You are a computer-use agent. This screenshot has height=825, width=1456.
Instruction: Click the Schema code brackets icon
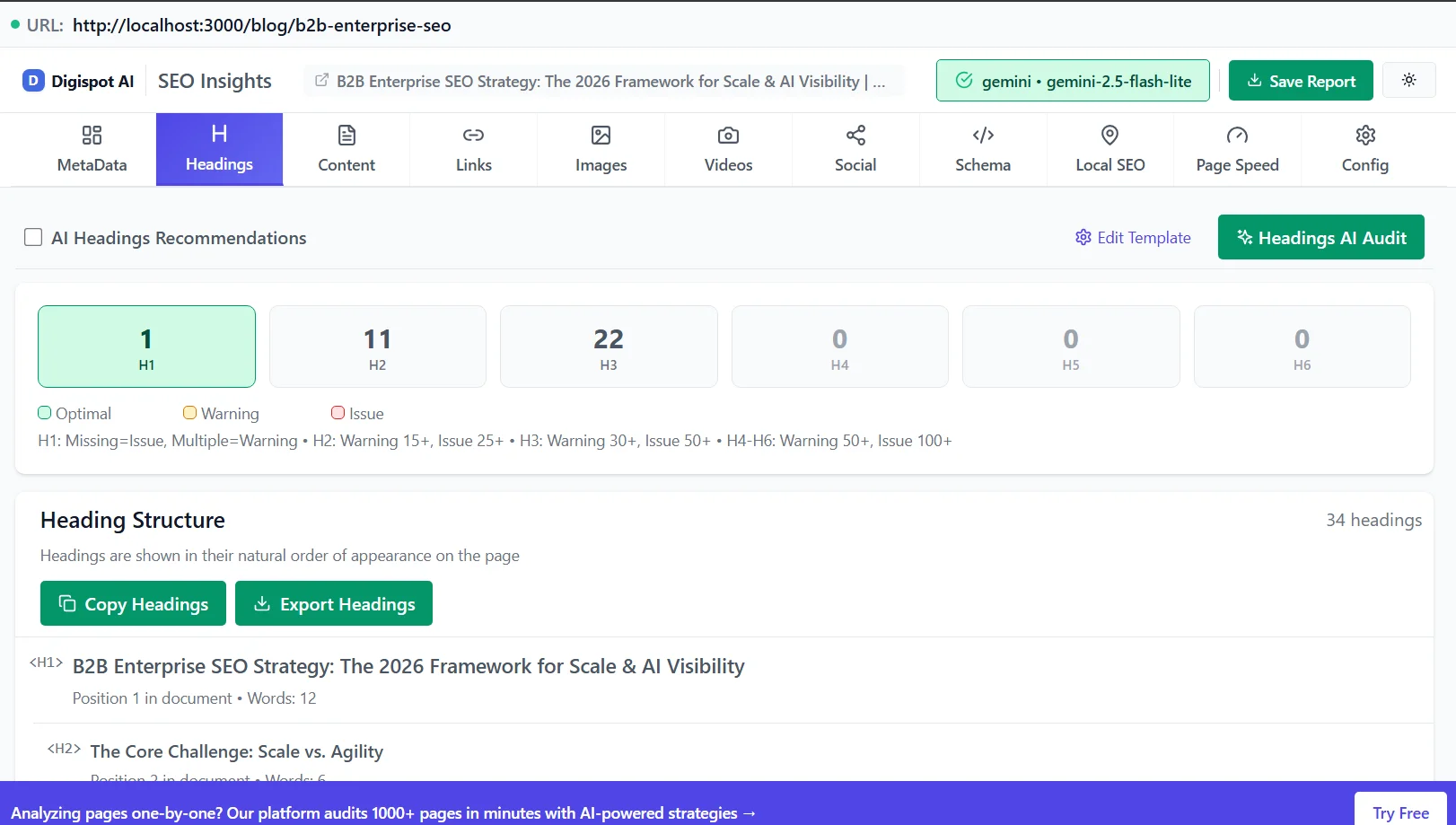click(983, 136)
